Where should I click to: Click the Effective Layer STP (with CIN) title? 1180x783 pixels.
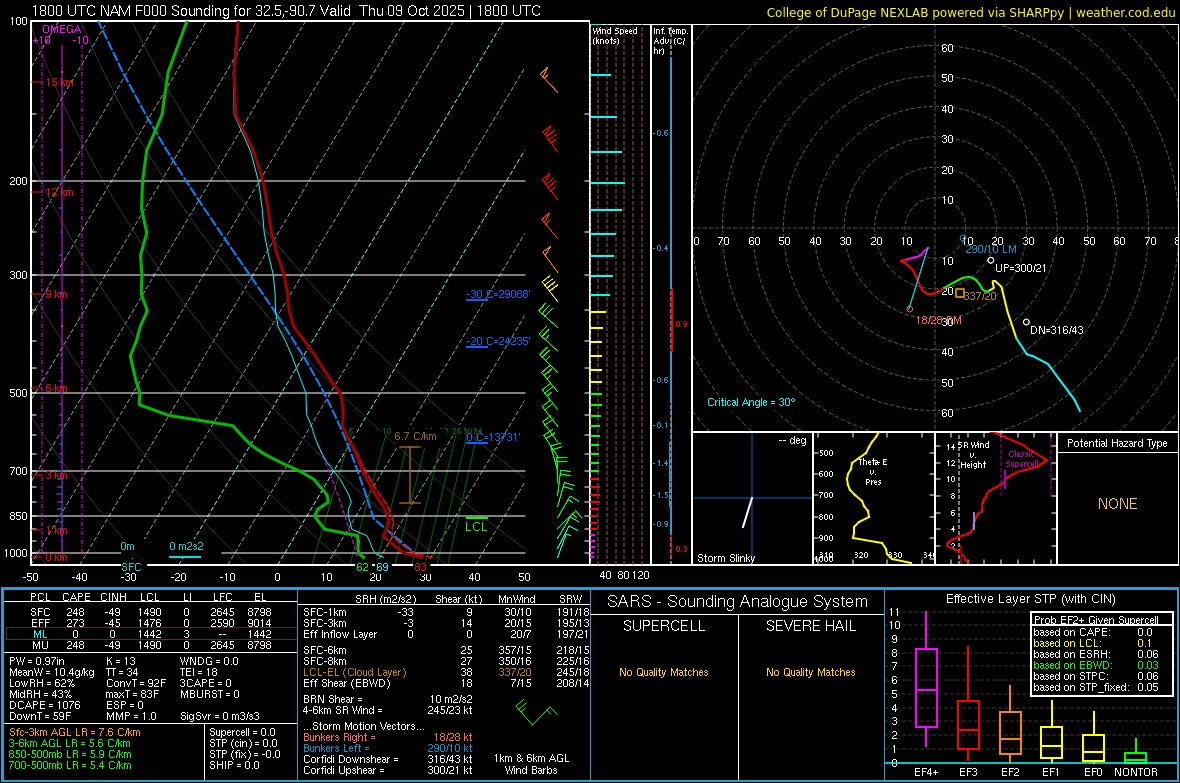1030,599
